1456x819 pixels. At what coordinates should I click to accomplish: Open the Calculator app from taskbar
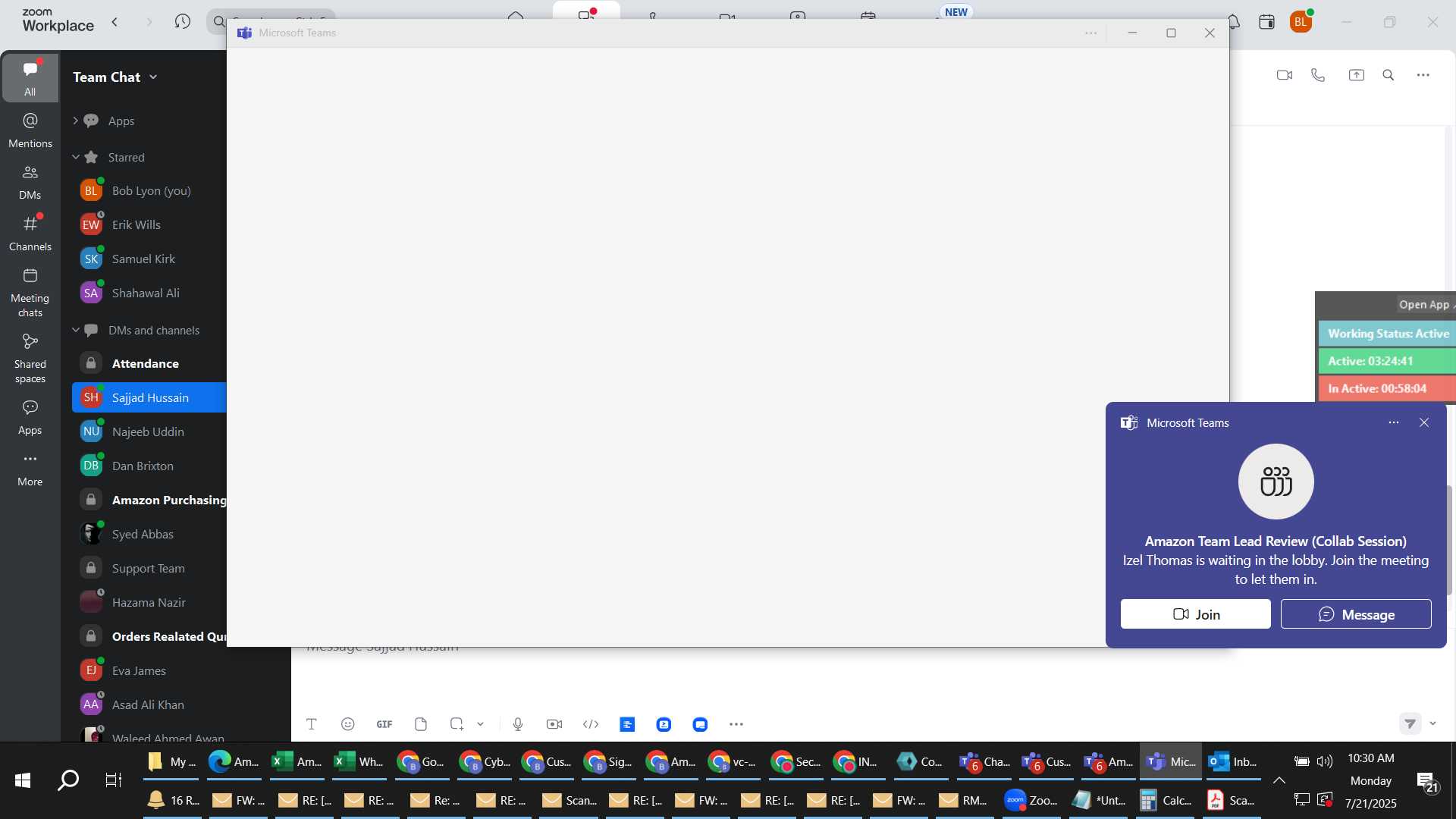[1167, 800]
